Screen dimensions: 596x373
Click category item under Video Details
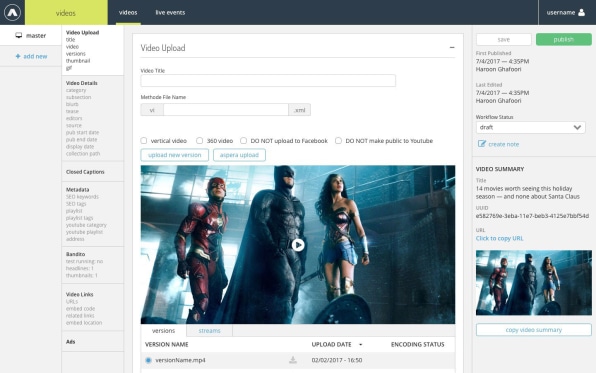76,90
